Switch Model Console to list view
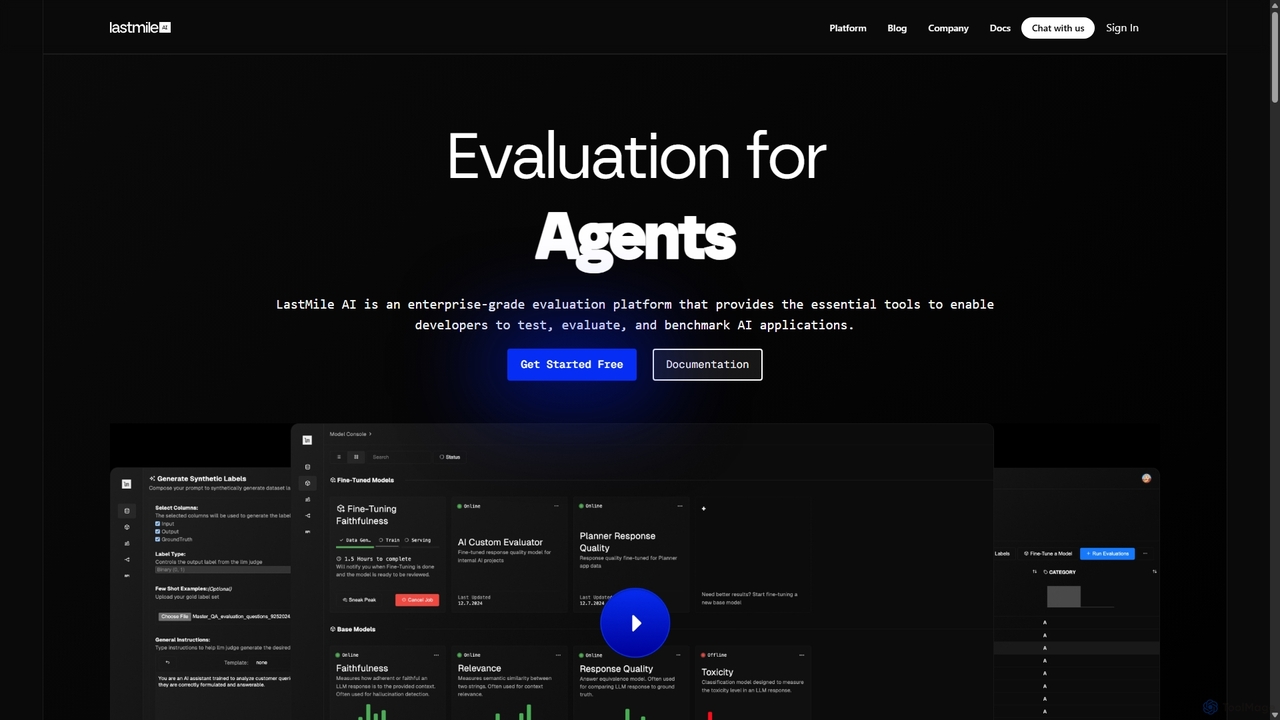 coord(339,457)
